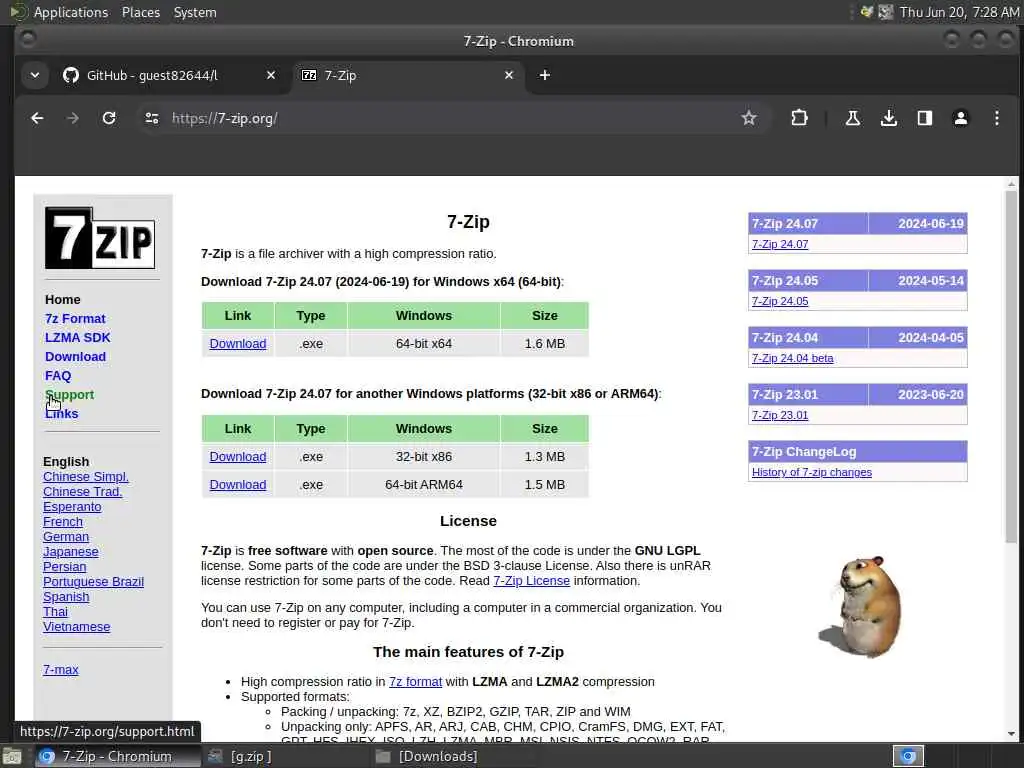This screenshot has width=1024, height=768.
Task: Download the 64-bit ARM64 .exe
Action: tap(238, 485)
